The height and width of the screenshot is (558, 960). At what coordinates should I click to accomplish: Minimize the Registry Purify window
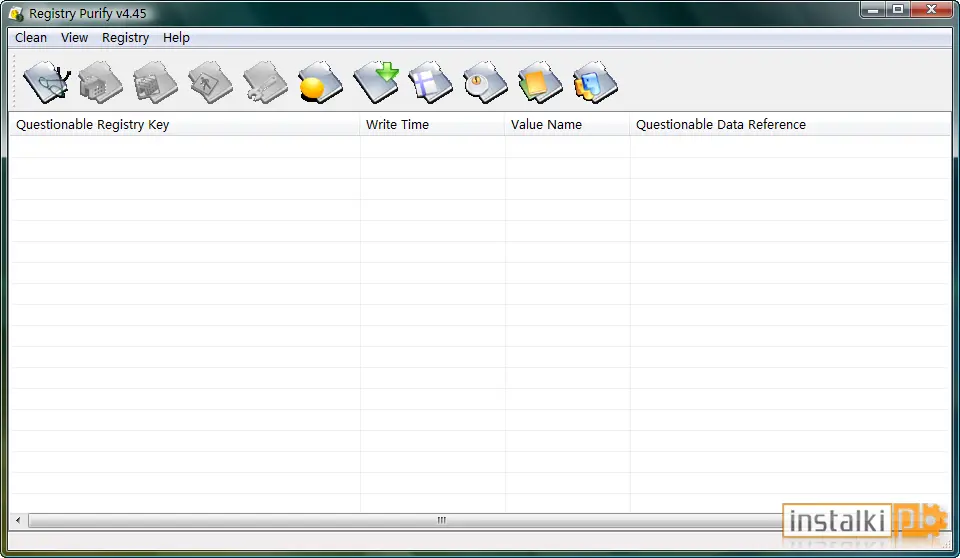click(x=873, y=10)
